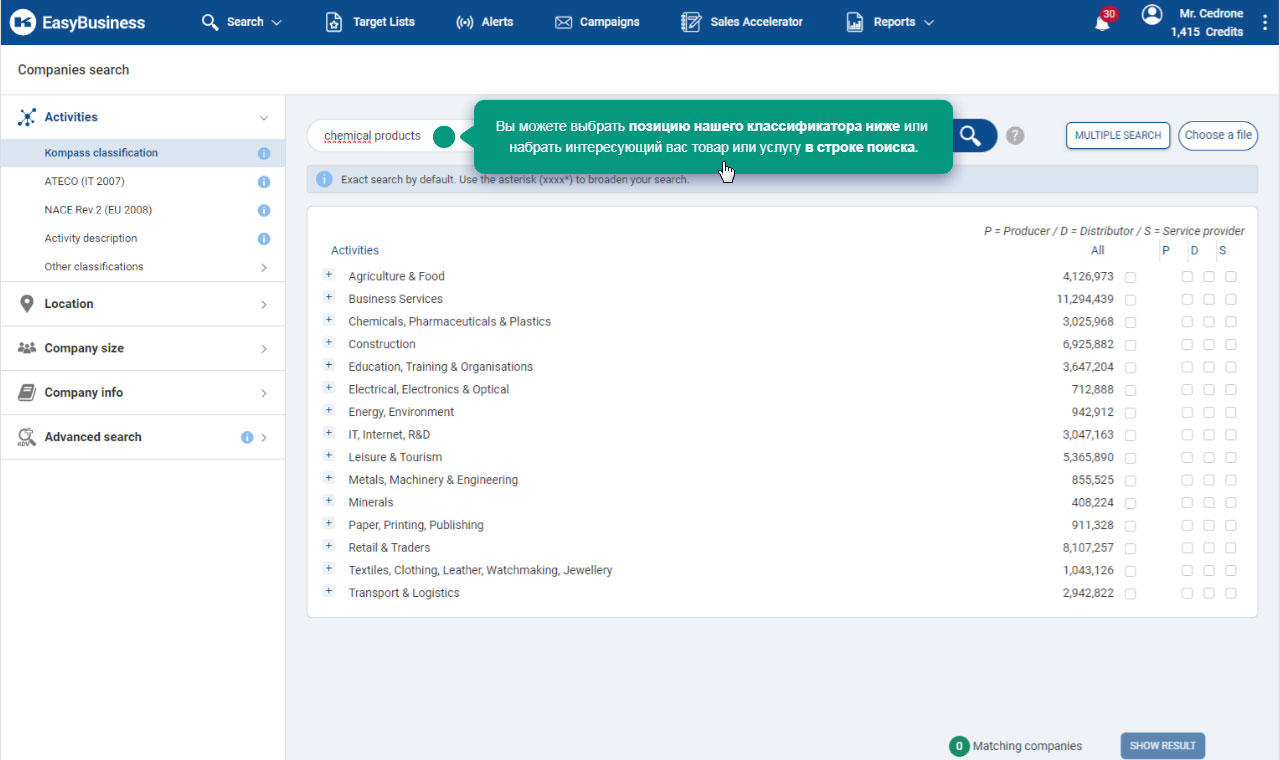This screenshot has width=1280, height=760.
Task: Open the three-dot options menu
Action: [1265, 23]
